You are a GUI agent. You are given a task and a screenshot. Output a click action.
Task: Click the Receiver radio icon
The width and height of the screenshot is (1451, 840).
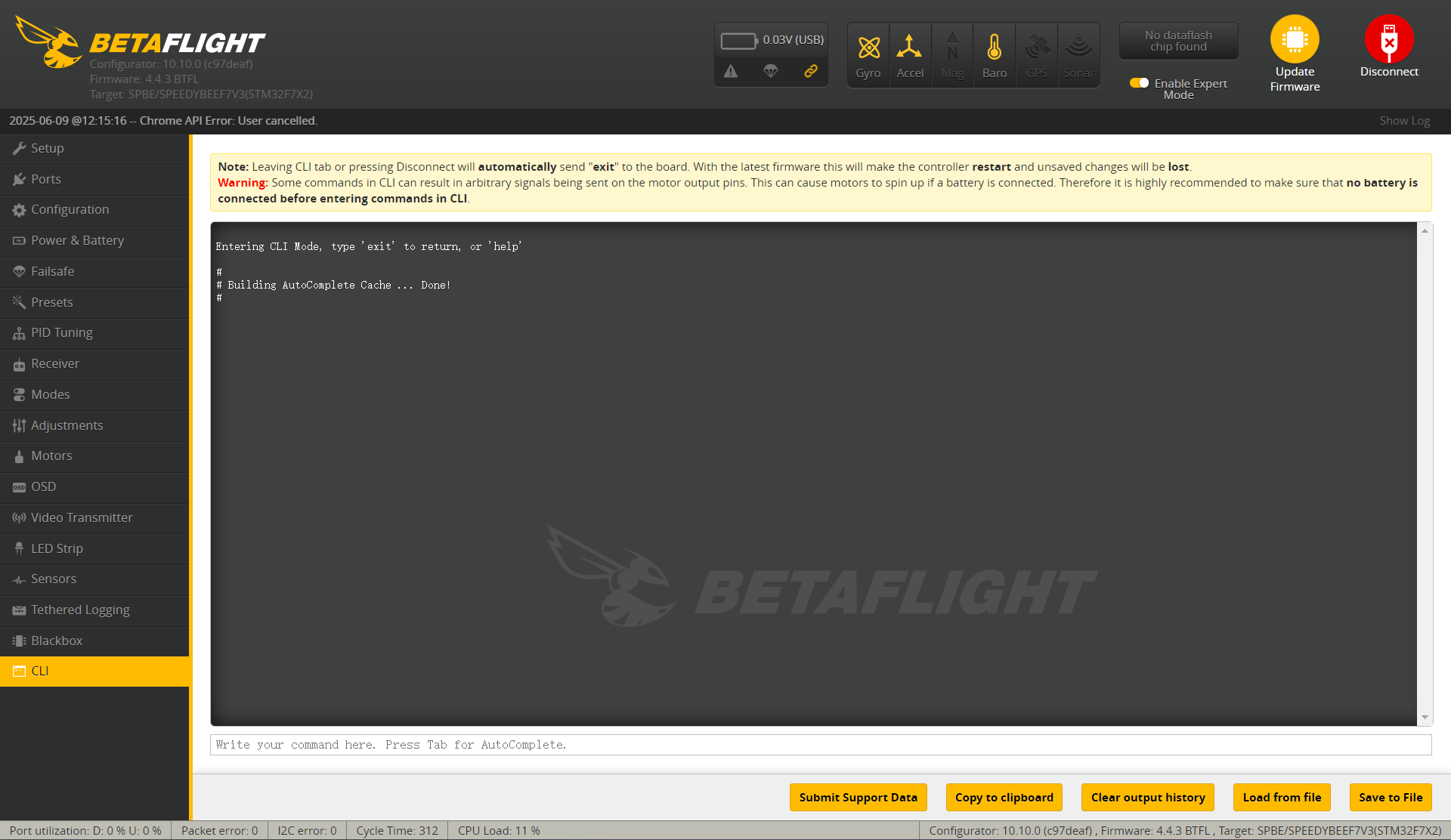coord(19,364)
